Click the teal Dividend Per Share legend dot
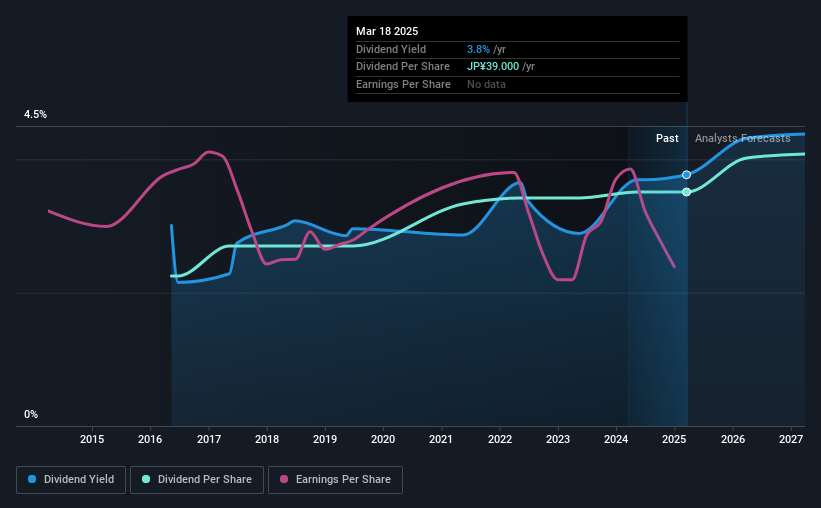Viewport: 821px width, 508px height. pyautogui.click(x=146, y=479)
